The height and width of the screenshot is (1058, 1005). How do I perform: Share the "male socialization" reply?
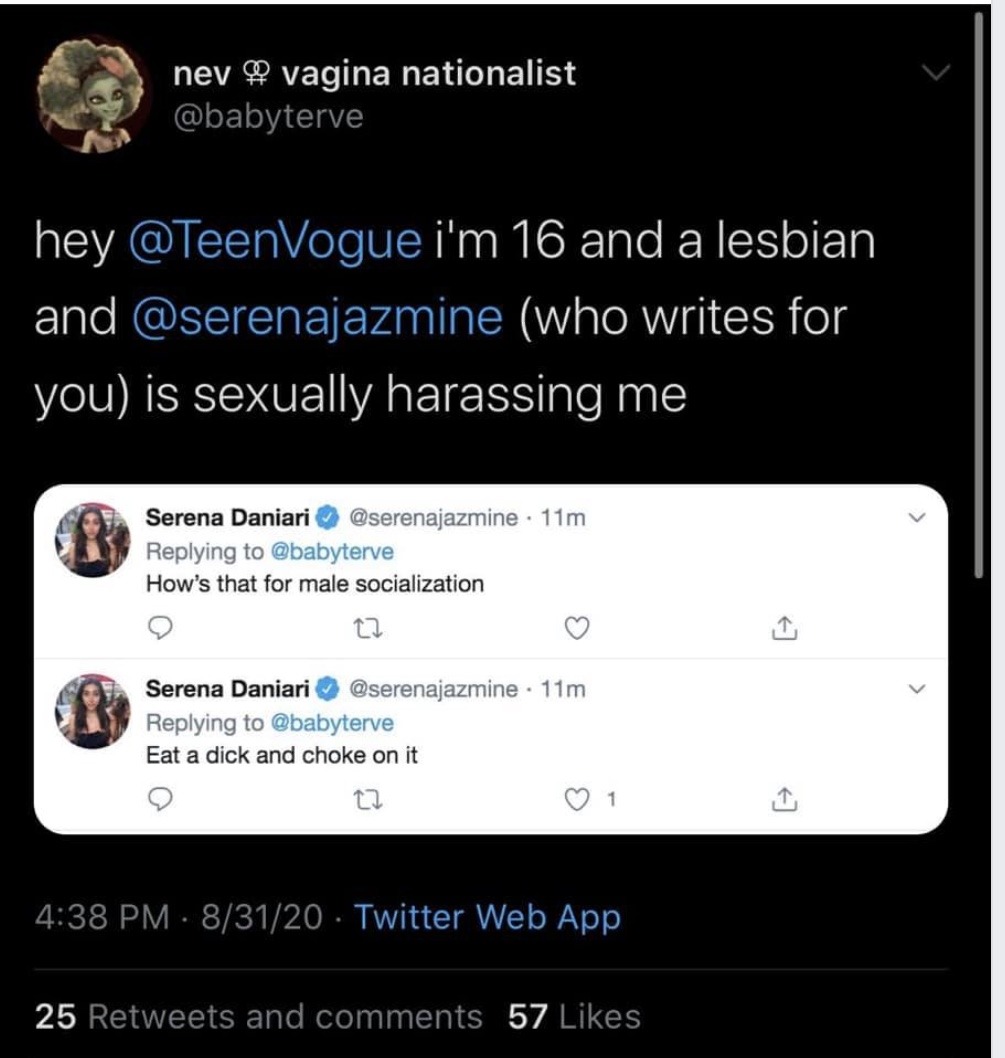(x=785, y=628)
